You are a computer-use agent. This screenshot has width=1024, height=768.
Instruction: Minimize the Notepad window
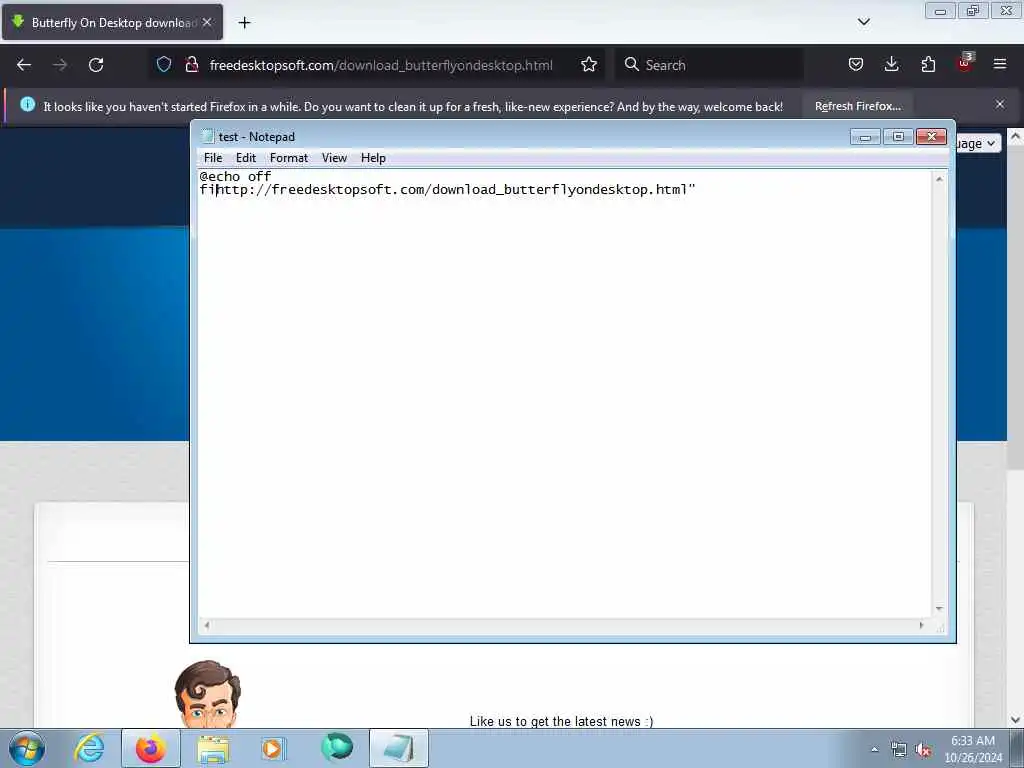[865, 136]
